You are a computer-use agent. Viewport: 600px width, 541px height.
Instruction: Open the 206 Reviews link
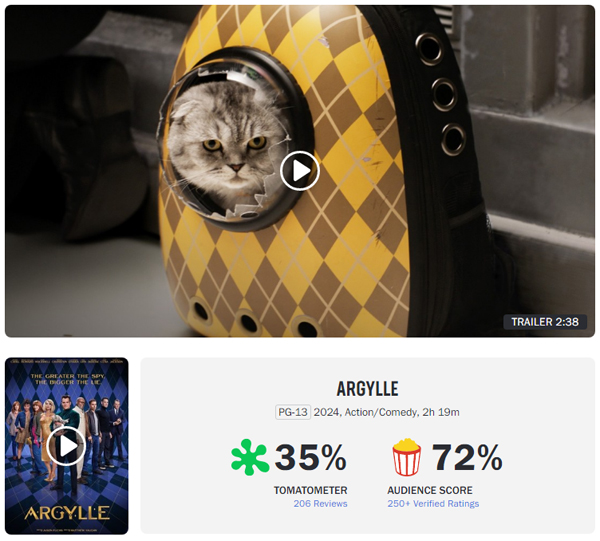click(320, 504)
